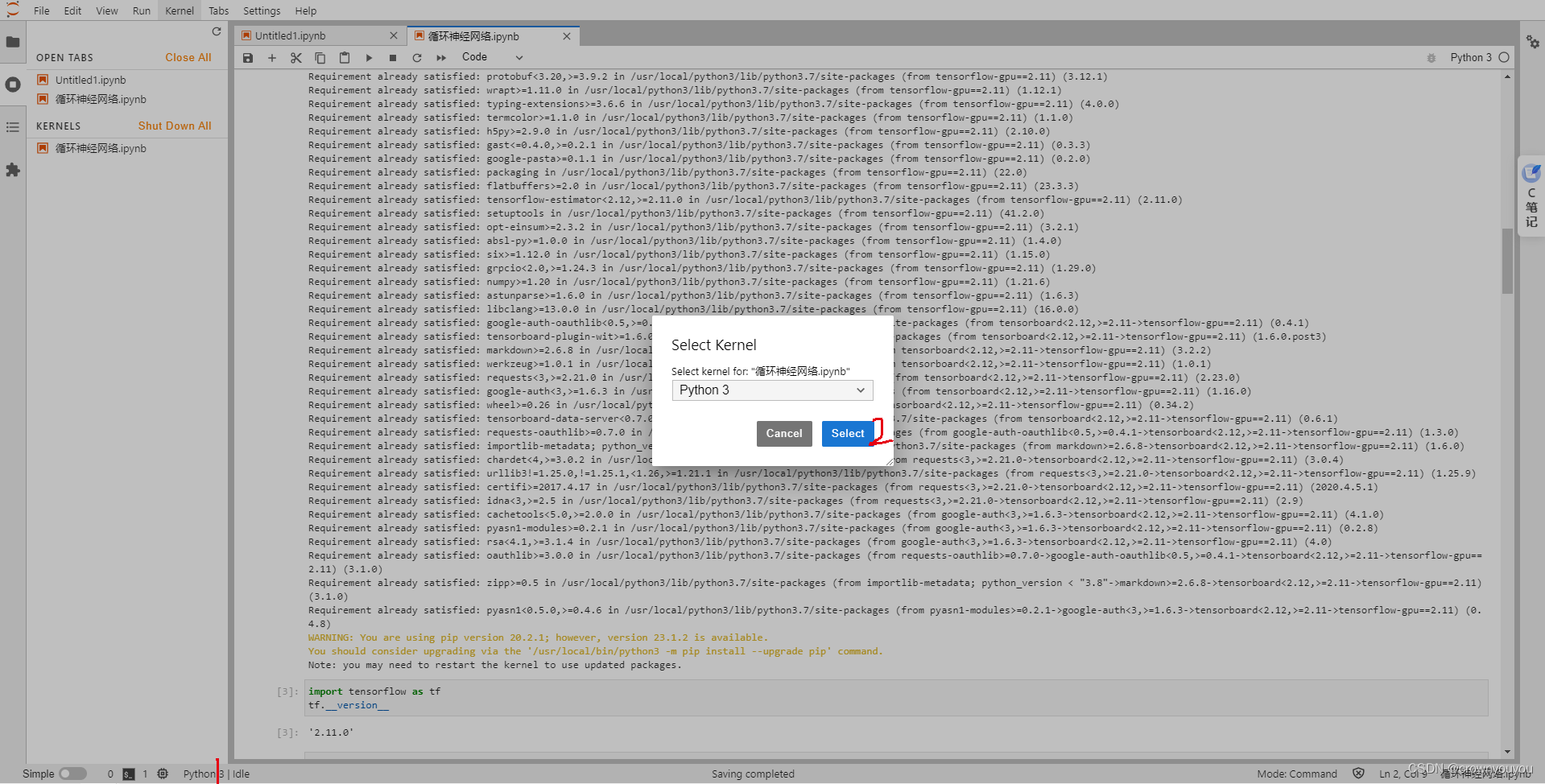Expand the Python 3 kernel selection dropdown
Image resolution: width=1545 pixels, height=784 pixels.
pyautogui.click(x=772, y=390)
